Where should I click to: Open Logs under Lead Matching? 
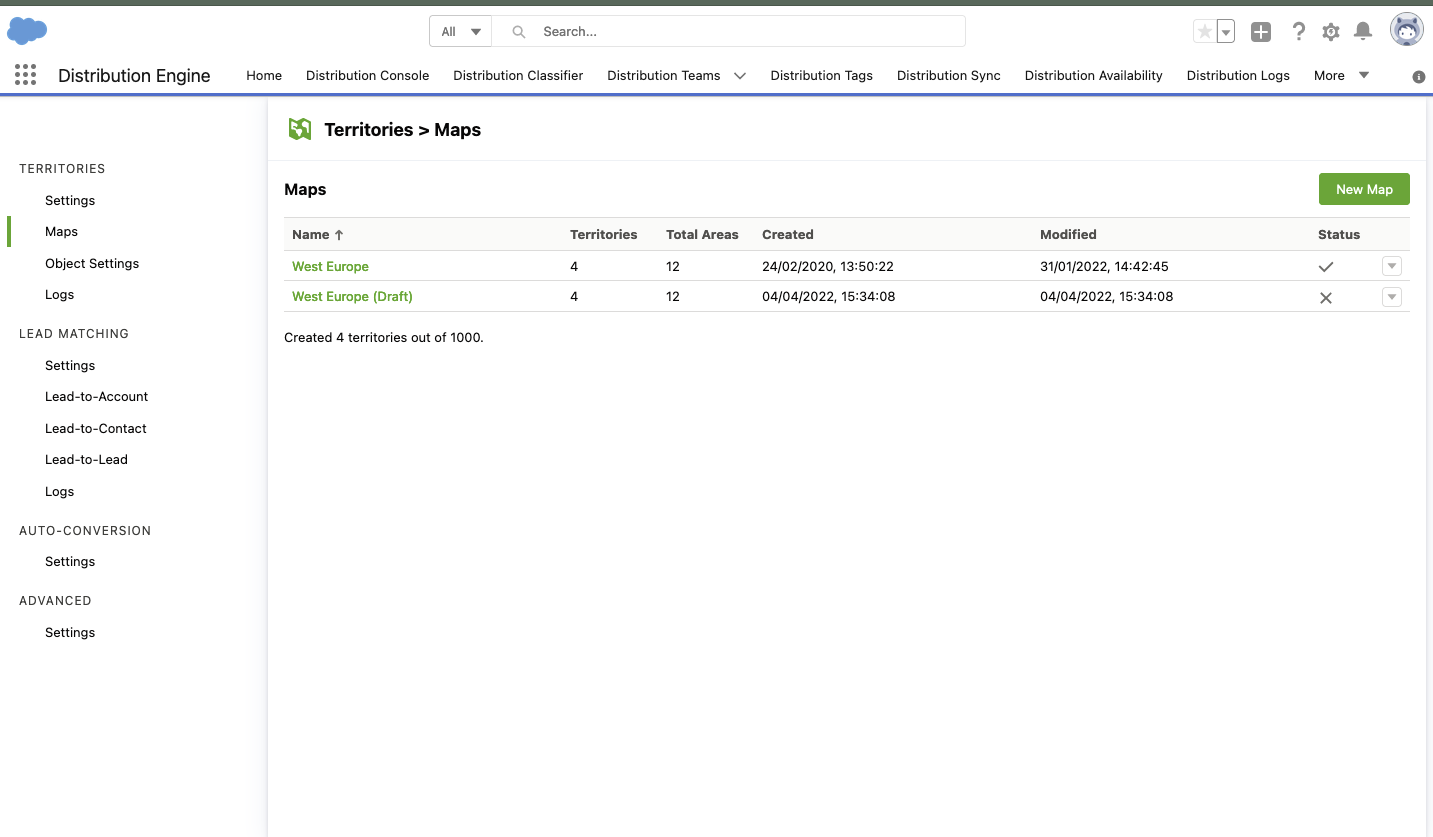[x=59, y=492]
